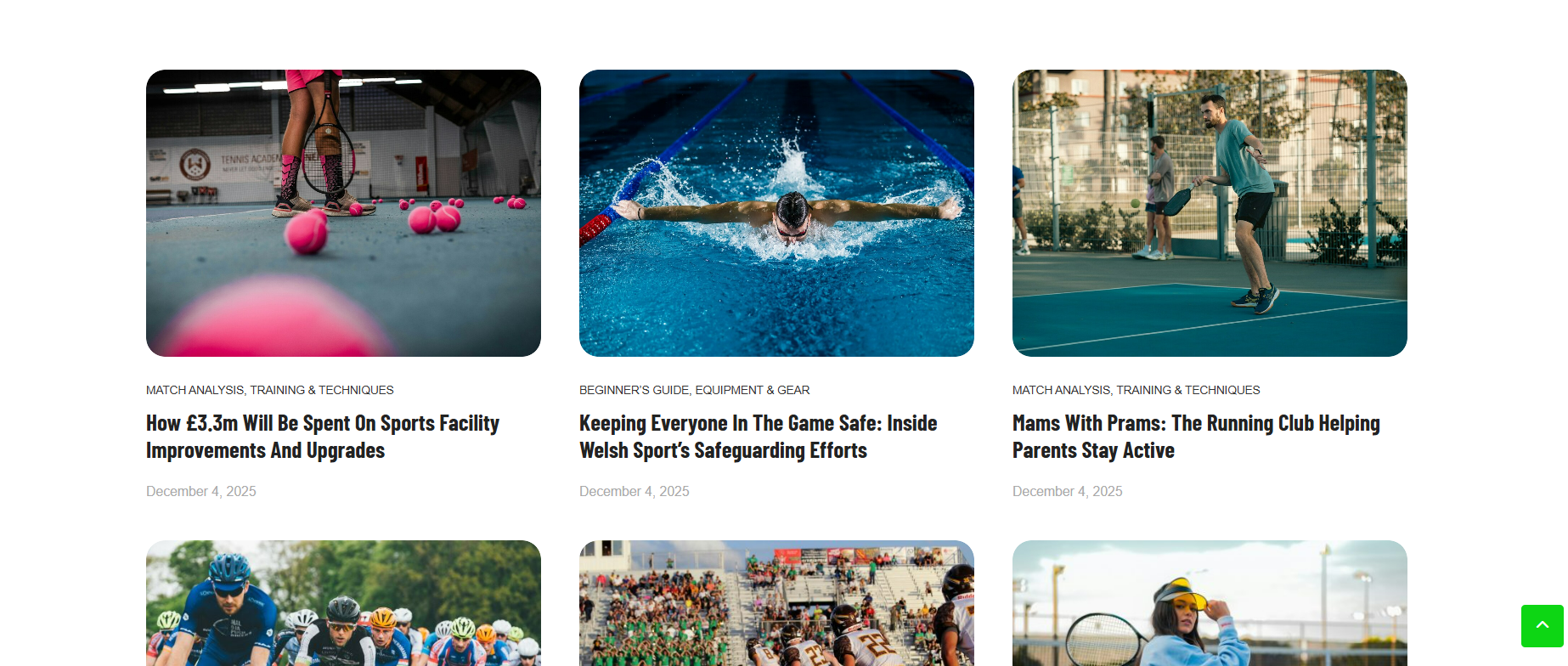Open the football stadium crowd thumbnail
1568x666 pixels.
pos(776,603)
